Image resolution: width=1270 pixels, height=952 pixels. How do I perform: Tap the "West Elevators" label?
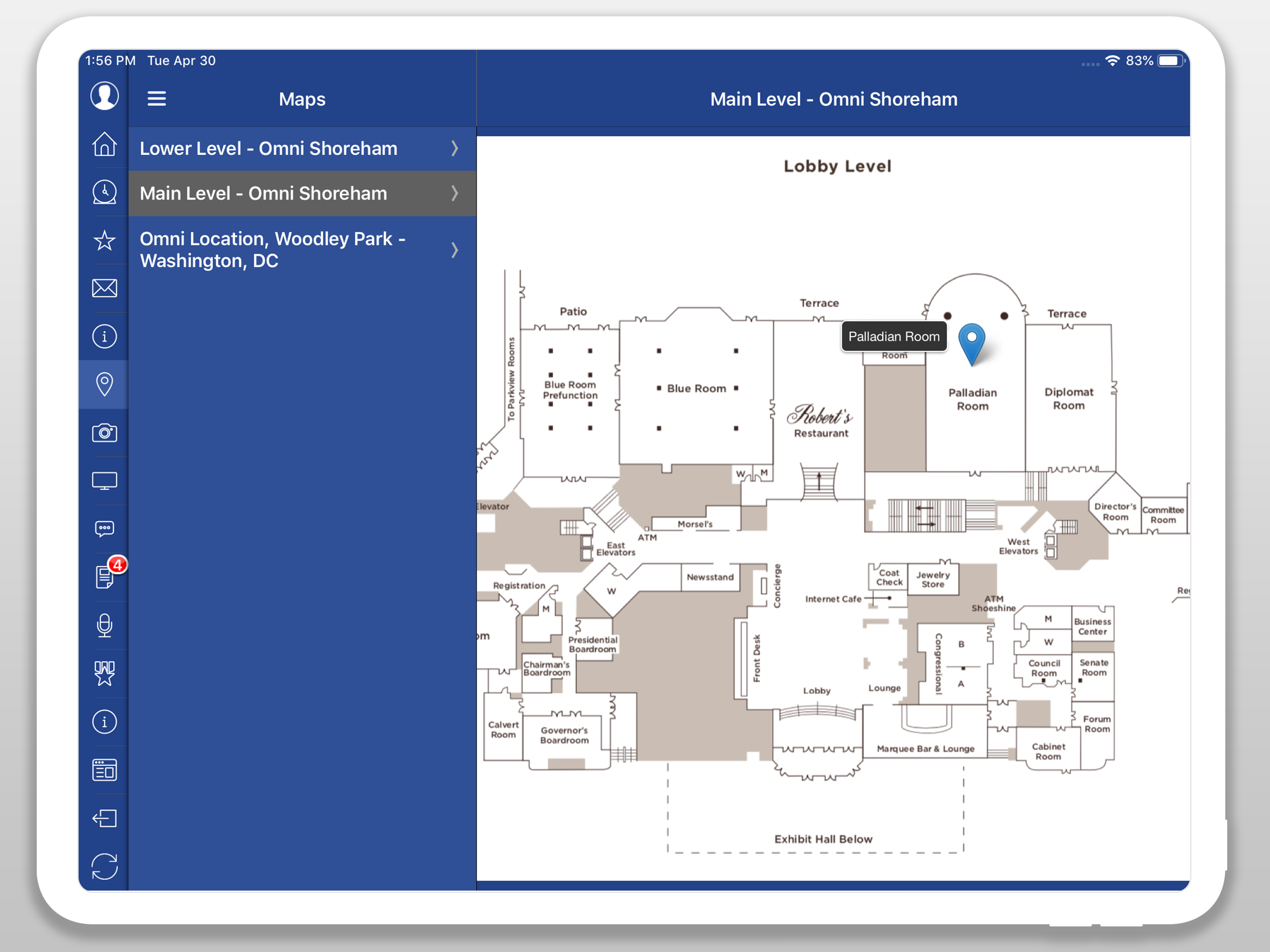(1019, 546)
